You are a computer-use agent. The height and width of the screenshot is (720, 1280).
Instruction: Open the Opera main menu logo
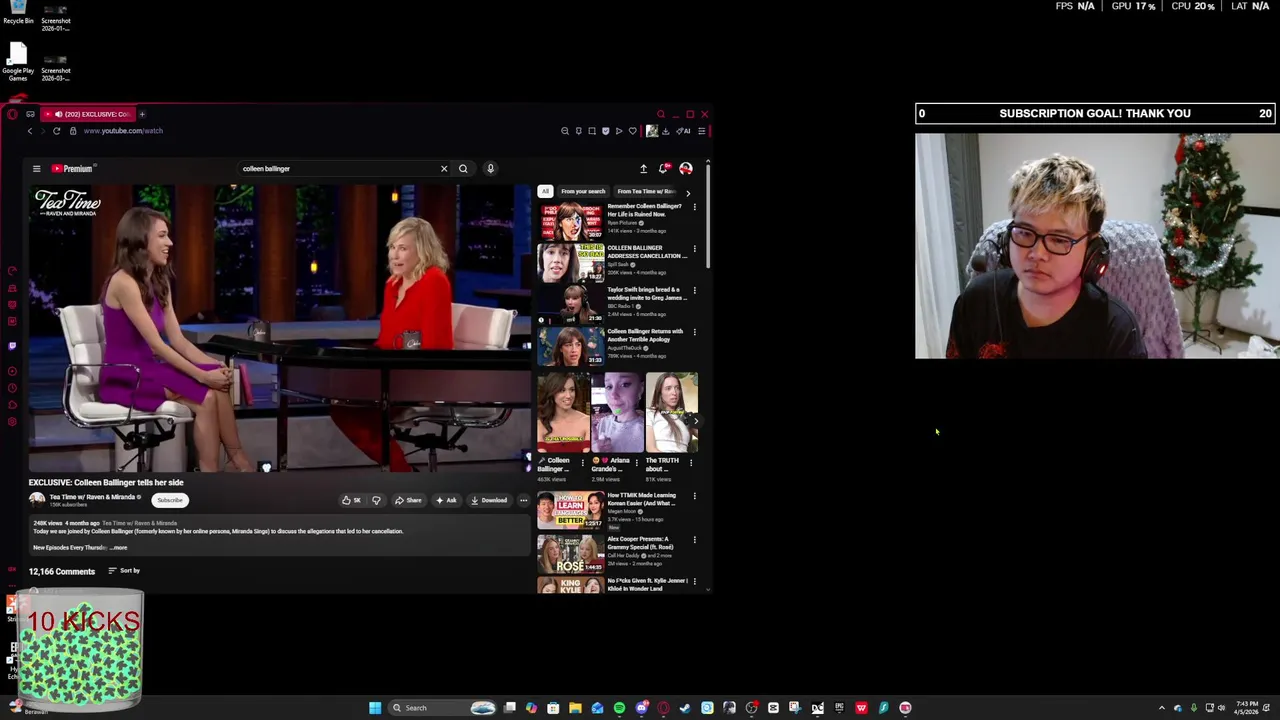pos(12,114)
